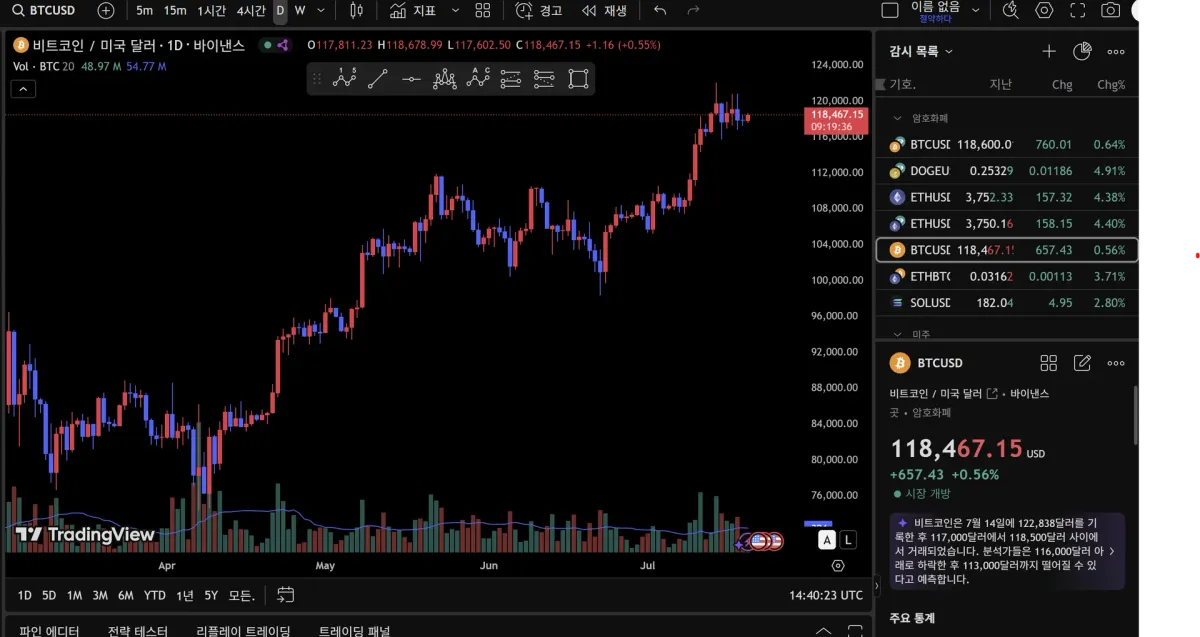Select the horizontal line drawing tool

411,78
